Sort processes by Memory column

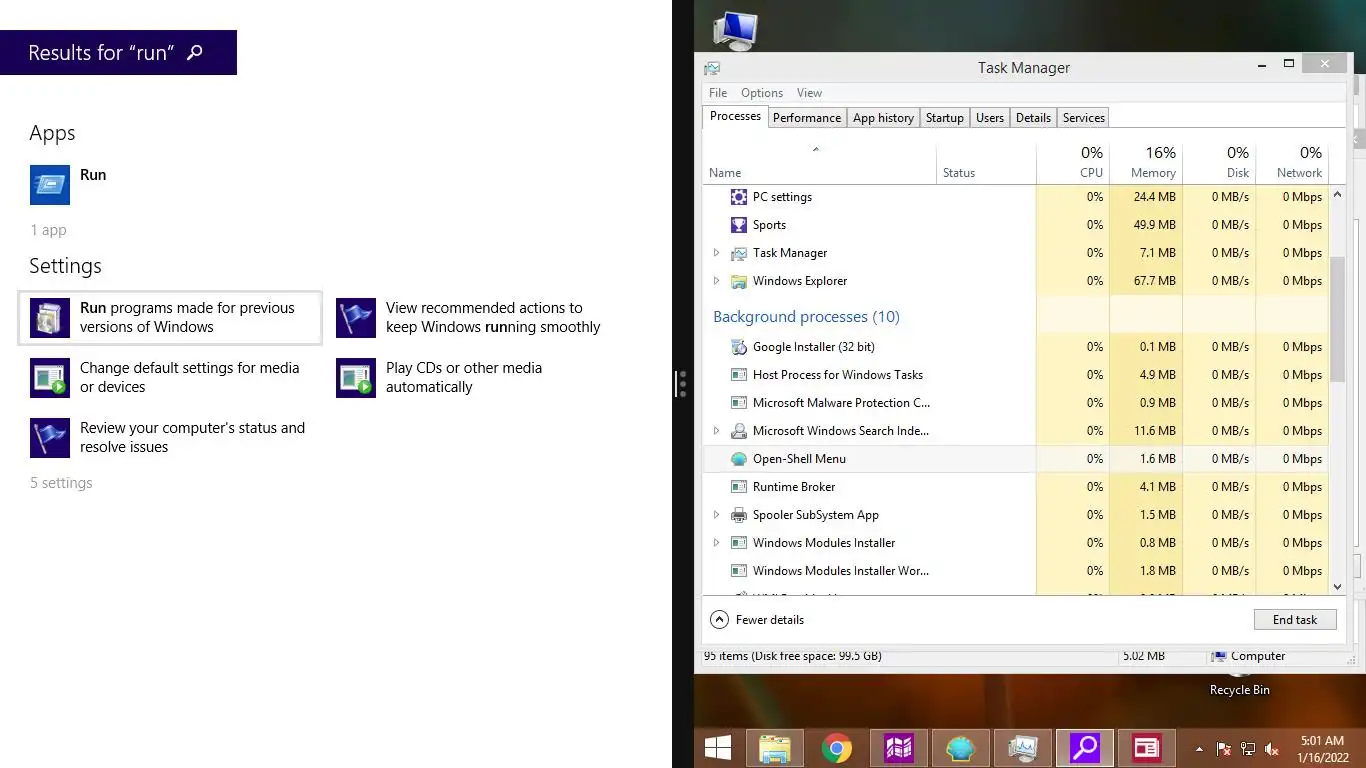coord(1146,163)
